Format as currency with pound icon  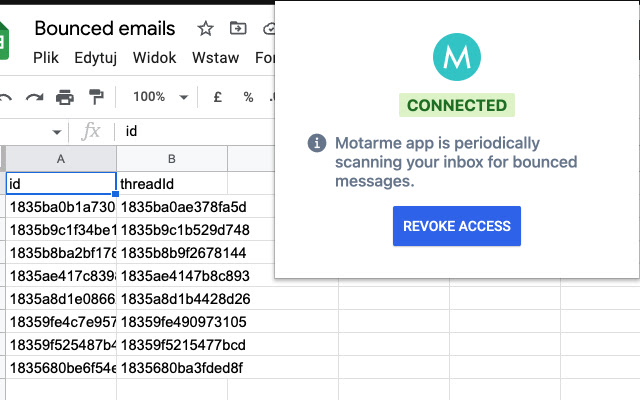pos(217,97)
